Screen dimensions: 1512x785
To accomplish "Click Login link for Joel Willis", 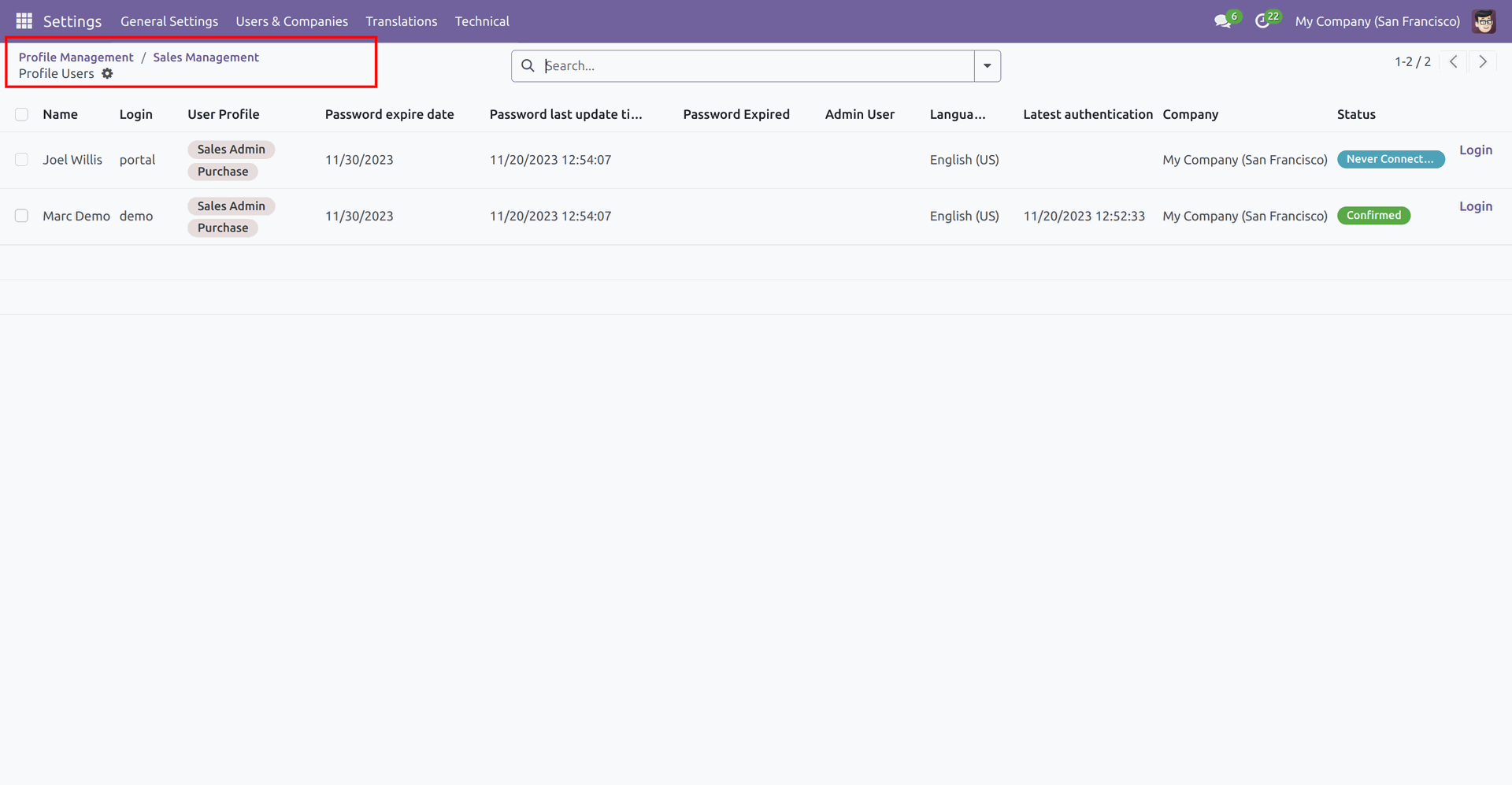I will [1475, 150].
